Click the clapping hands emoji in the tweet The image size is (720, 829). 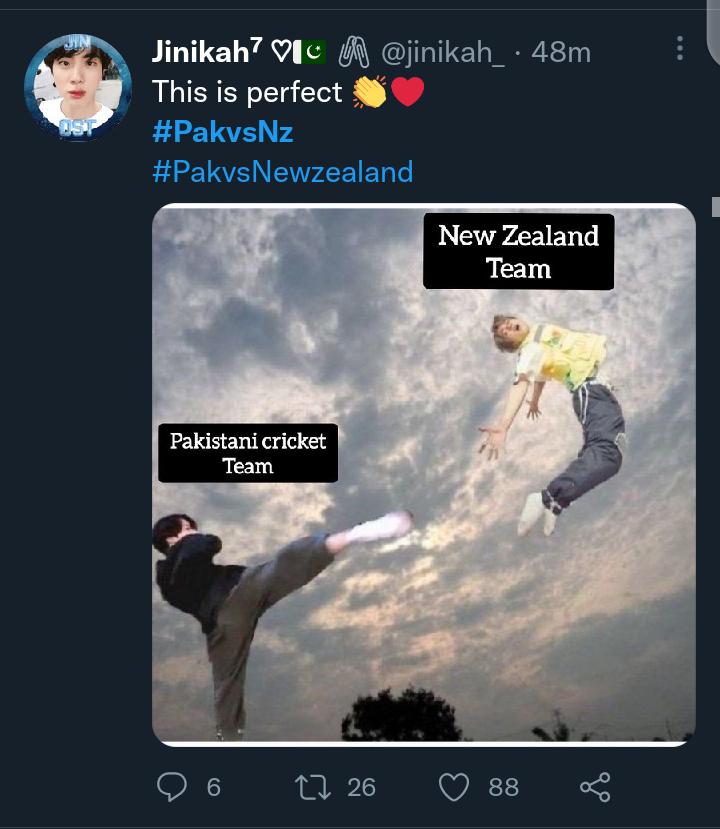(369, 92)
